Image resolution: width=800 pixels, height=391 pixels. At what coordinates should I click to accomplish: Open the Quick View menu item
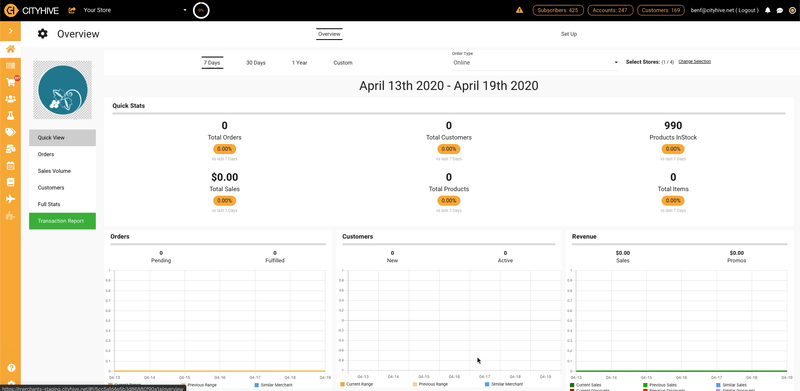[62, 138]
